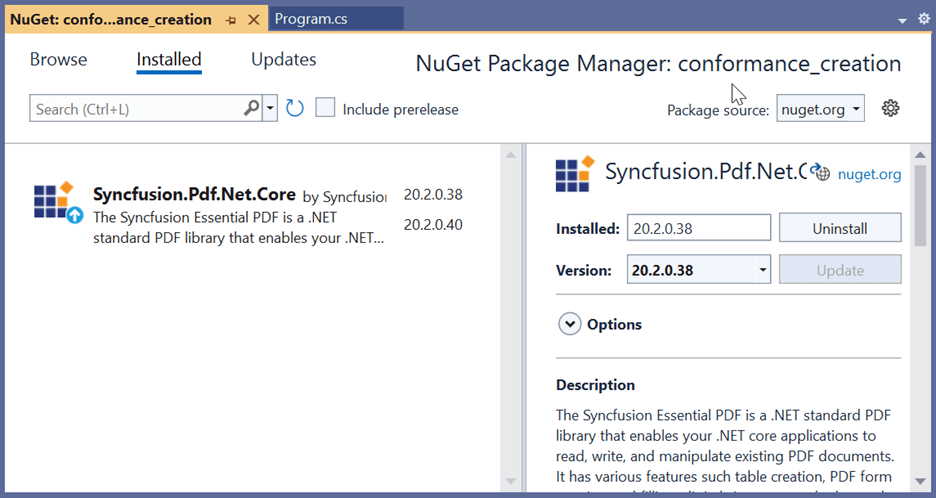This screenshot has height=498, width=936.
Task: Switch to the Browse tab
Action: coord(58,60)
